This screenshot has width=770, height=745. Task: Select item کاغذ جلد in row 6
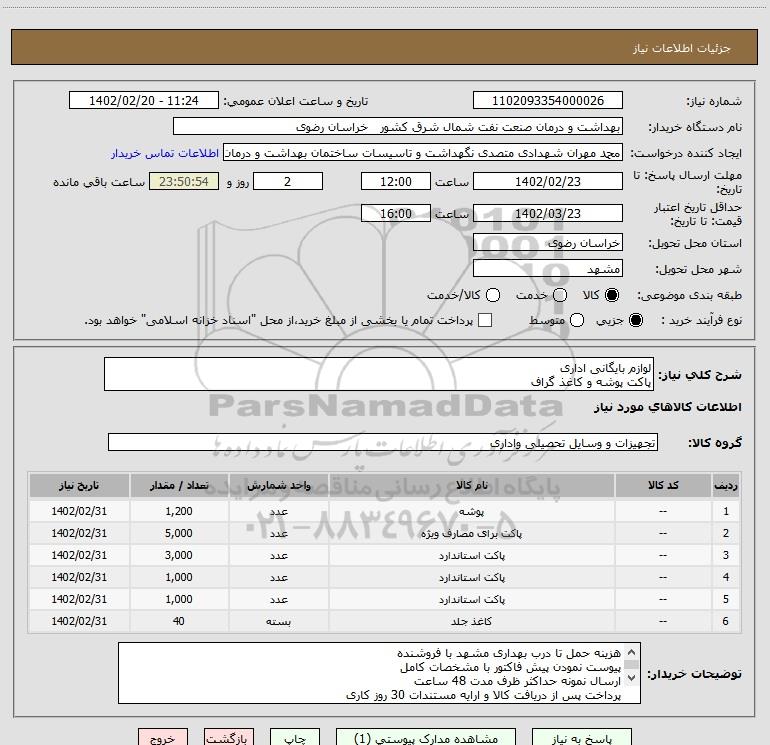471,622
